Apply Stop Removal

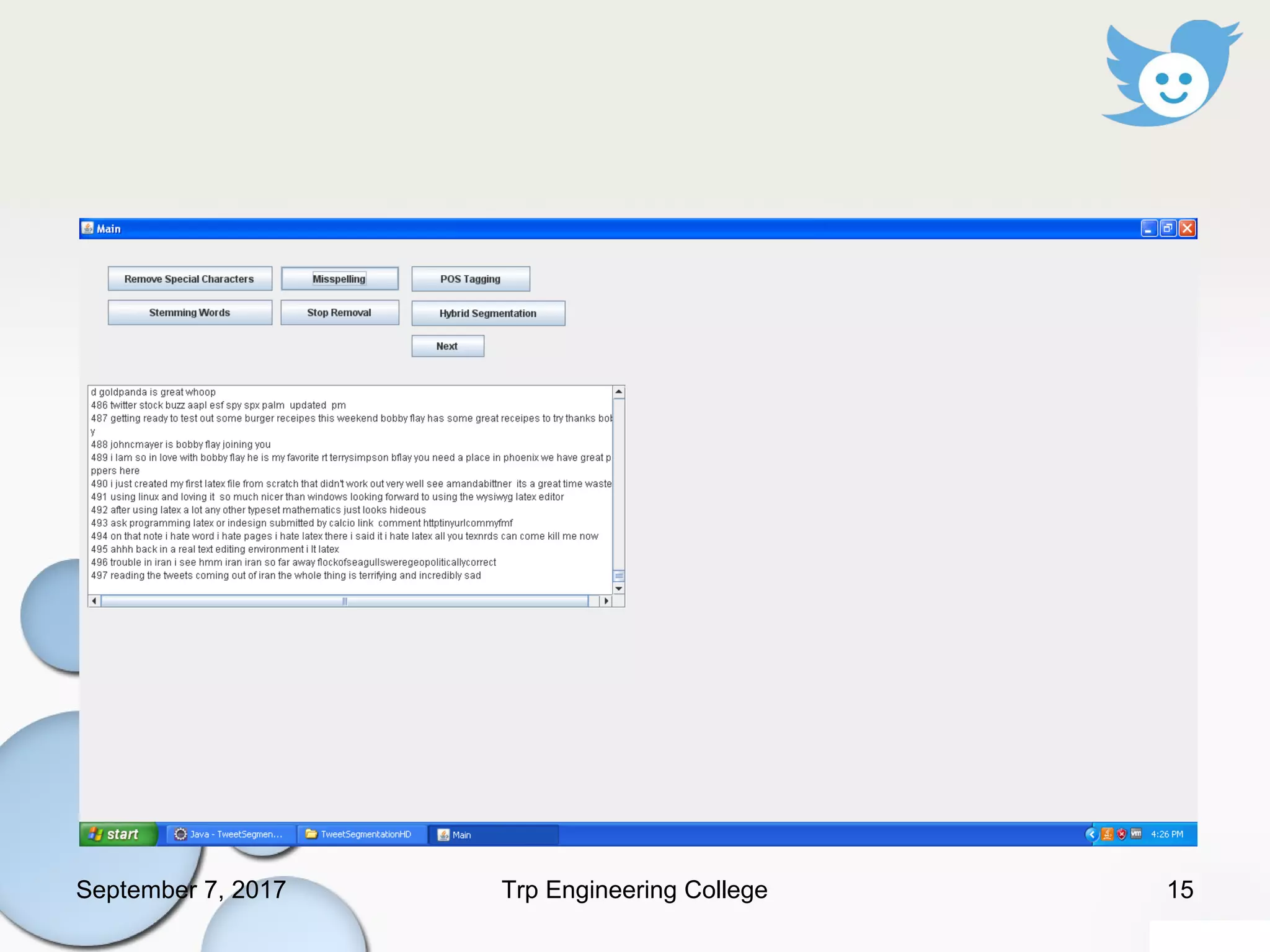point(339,313)
